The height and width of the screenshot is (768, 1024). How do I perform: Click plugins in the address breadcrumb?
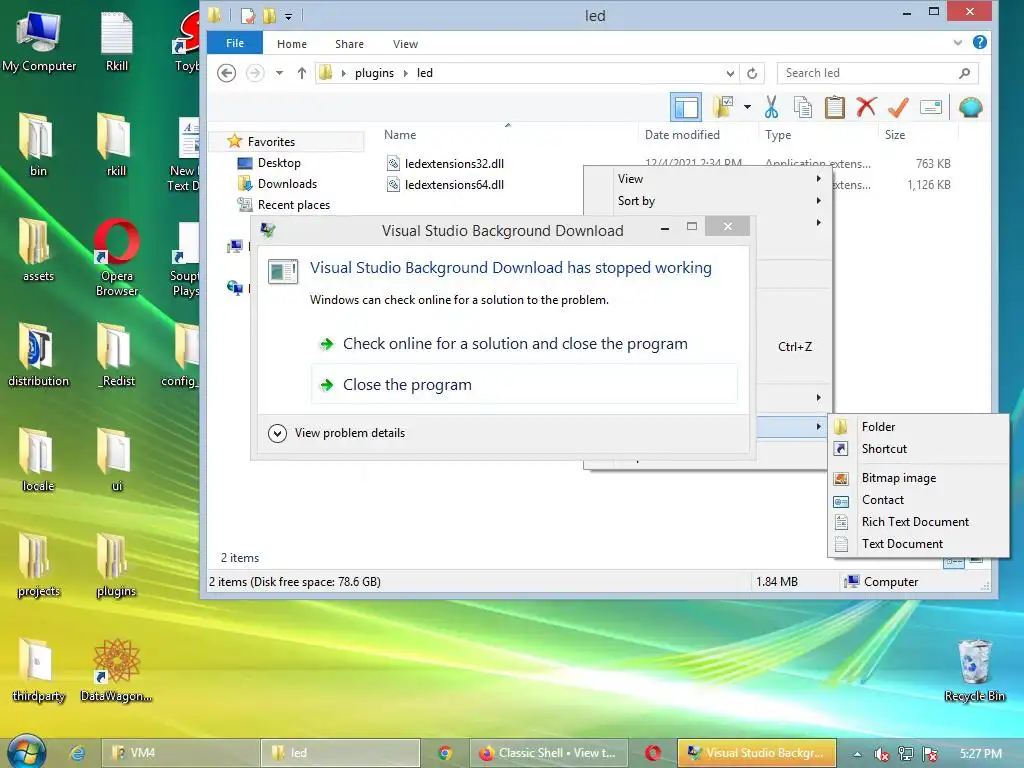[x=374, y=73]
